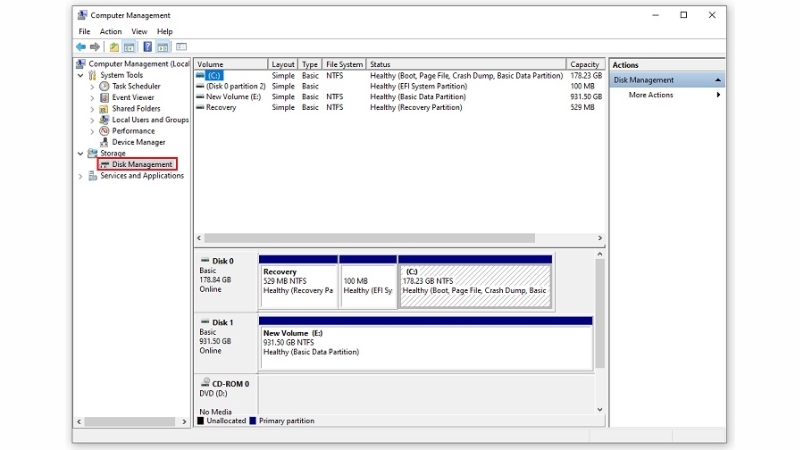
Task: Select Event Viewer in the sidebar
Action: click(133, 98)
